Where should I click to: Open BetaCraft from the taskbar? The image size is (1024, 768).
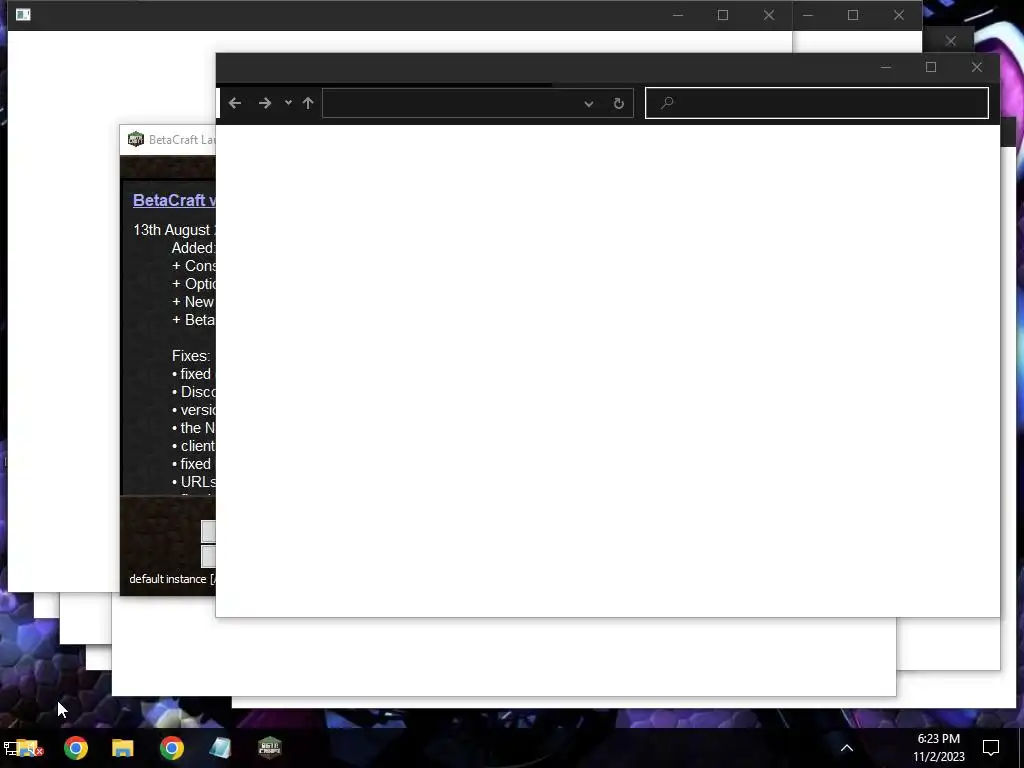point(269,748)
